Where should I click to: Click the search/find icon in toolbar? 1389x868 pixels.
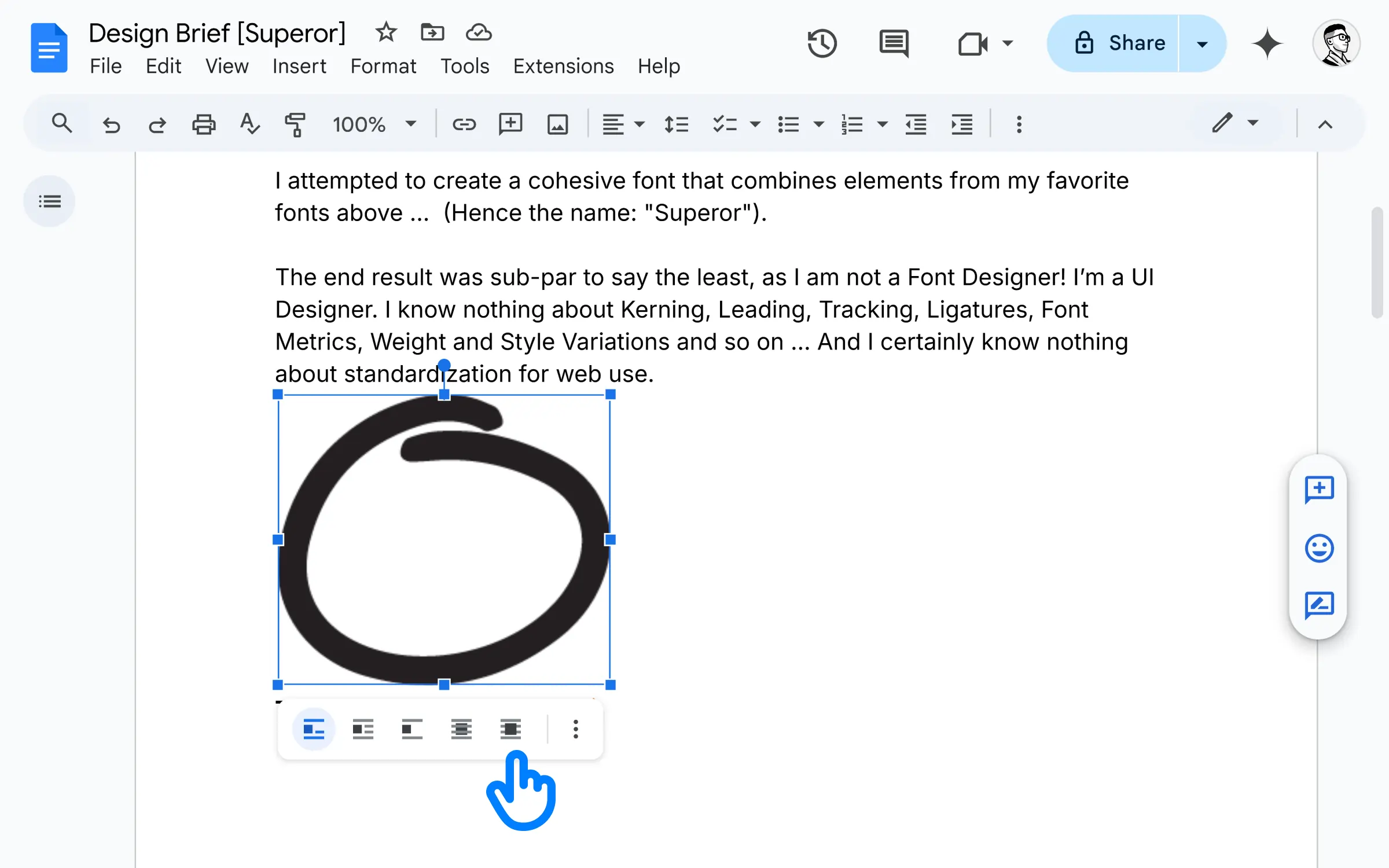[x=61, y=125]
